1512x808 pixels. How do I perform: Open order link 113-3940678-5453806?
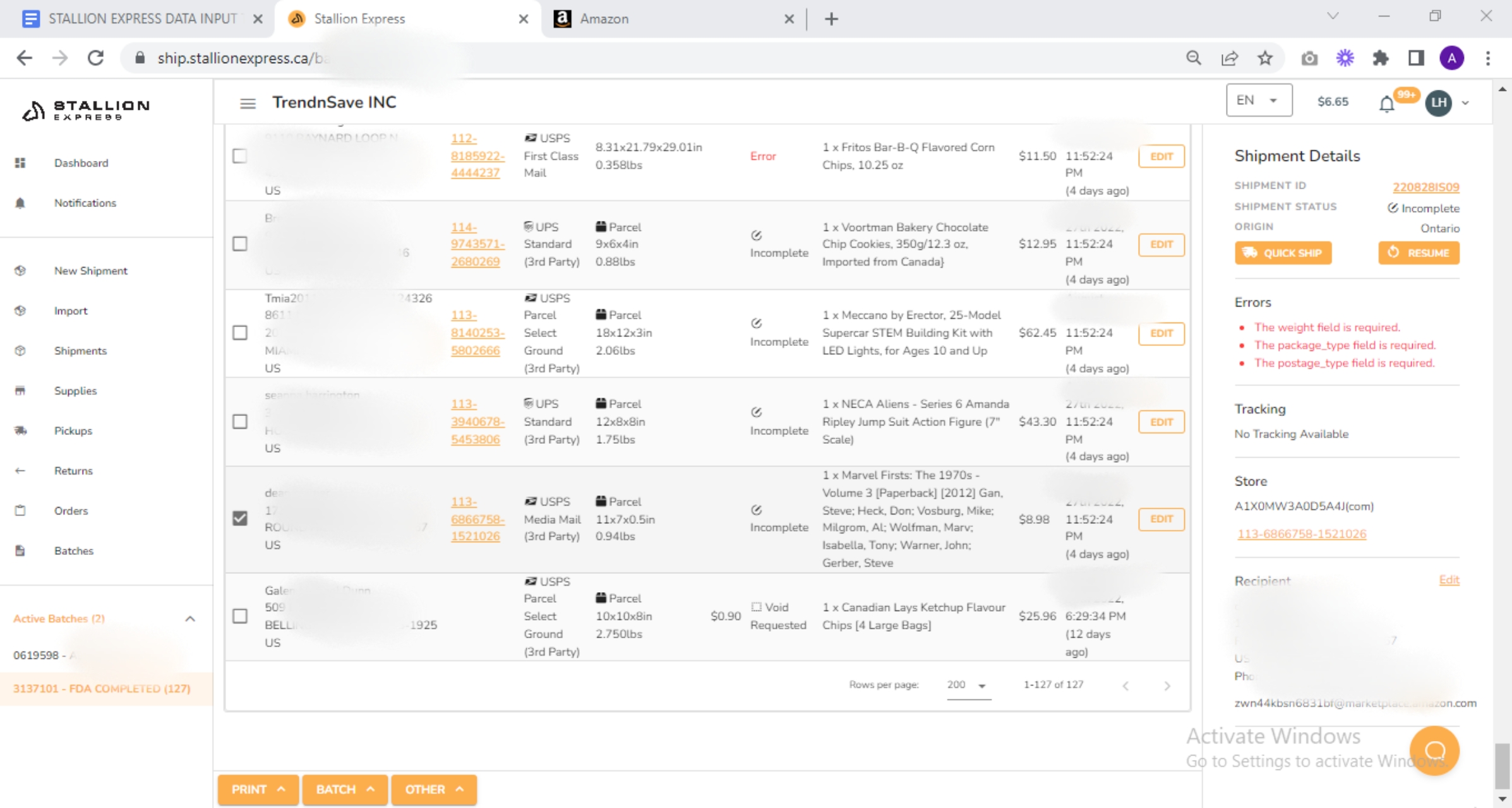coord(477,421)
